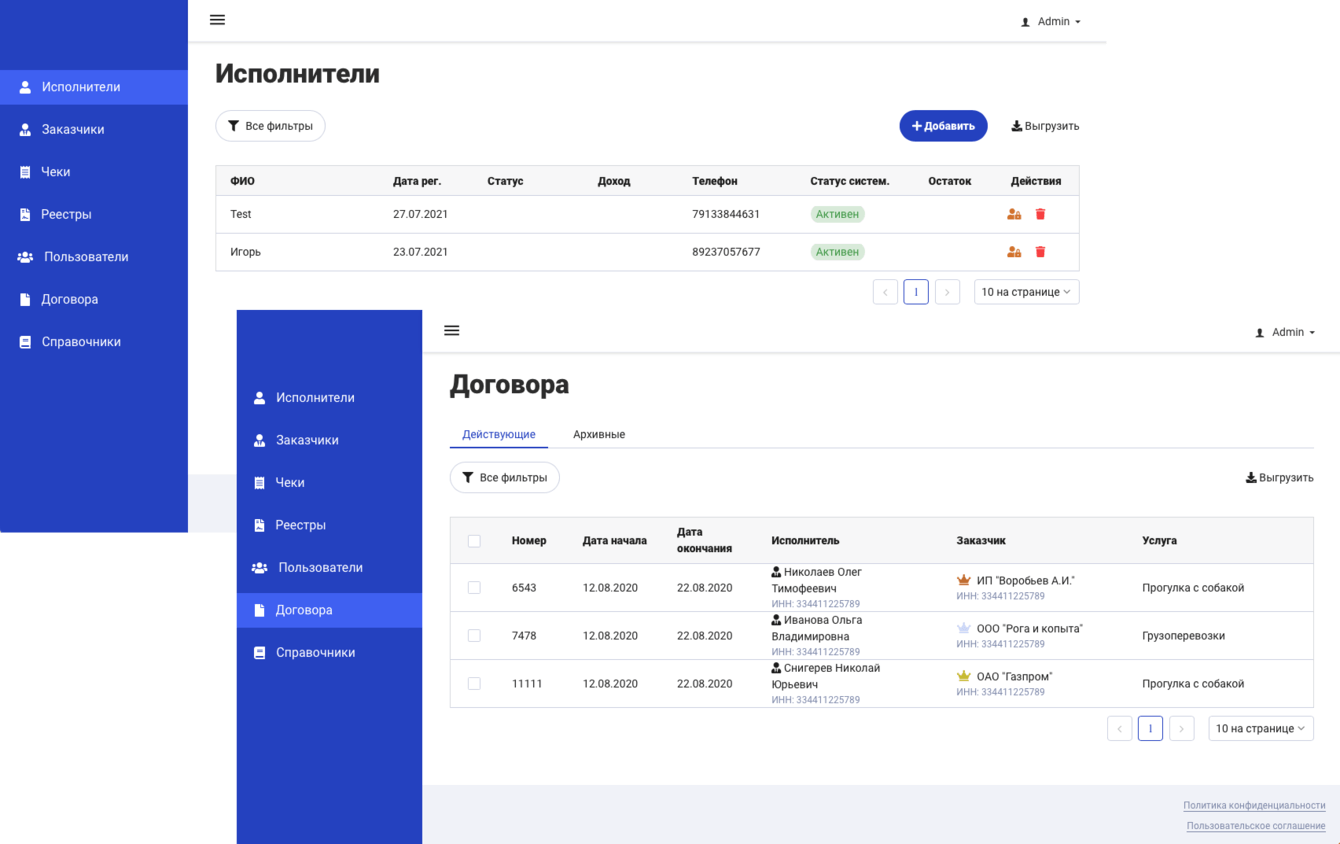Open the Admin dropdown in the Договора window

(1286, 332)
